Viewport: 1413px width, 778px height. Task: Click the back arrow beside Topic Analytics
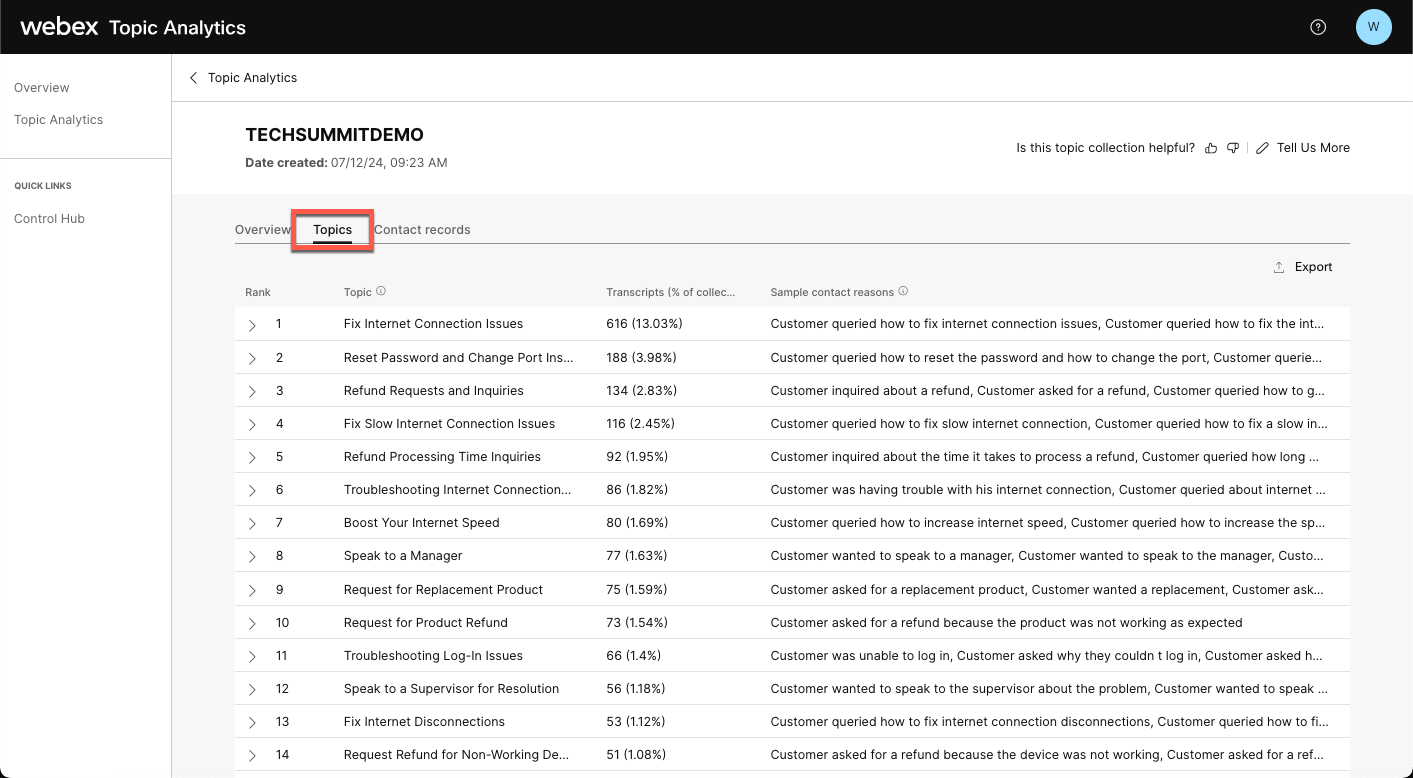tap(194, 78)
